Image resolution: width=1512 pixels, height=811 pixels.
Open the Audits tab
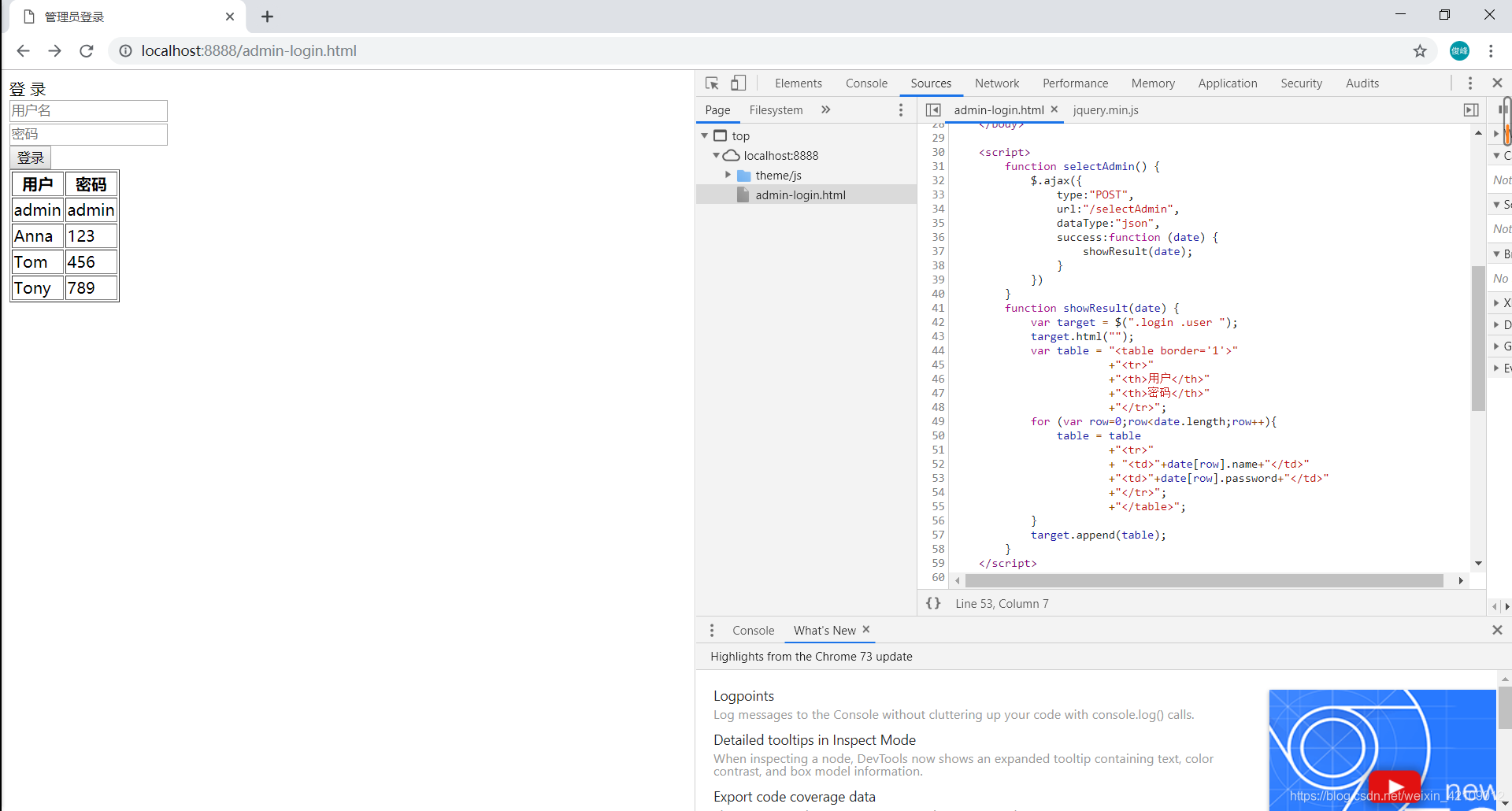point(1362,83)
